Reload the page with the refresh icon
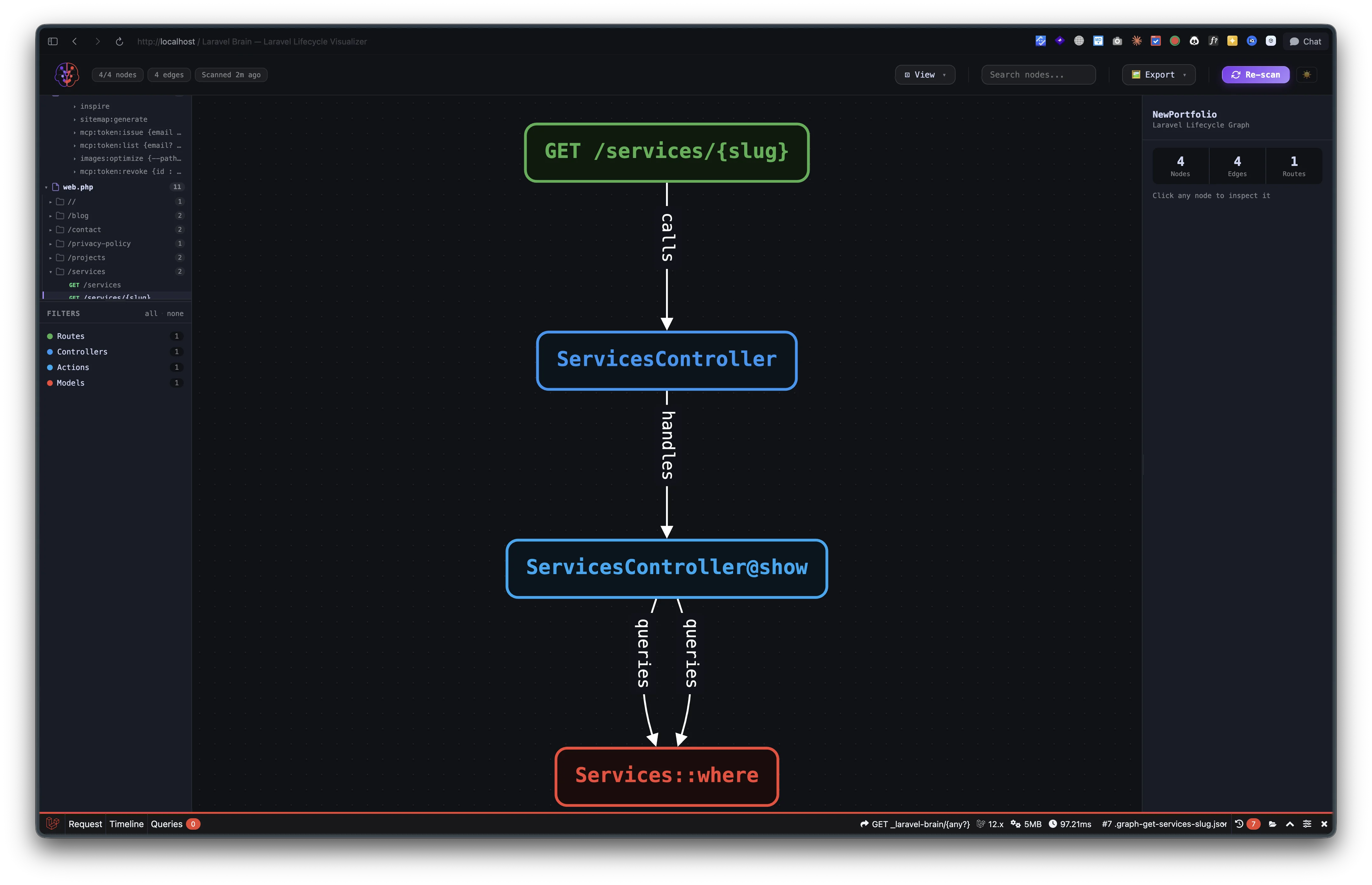This screenshot has width=1372, height=885. pos(120,41)
